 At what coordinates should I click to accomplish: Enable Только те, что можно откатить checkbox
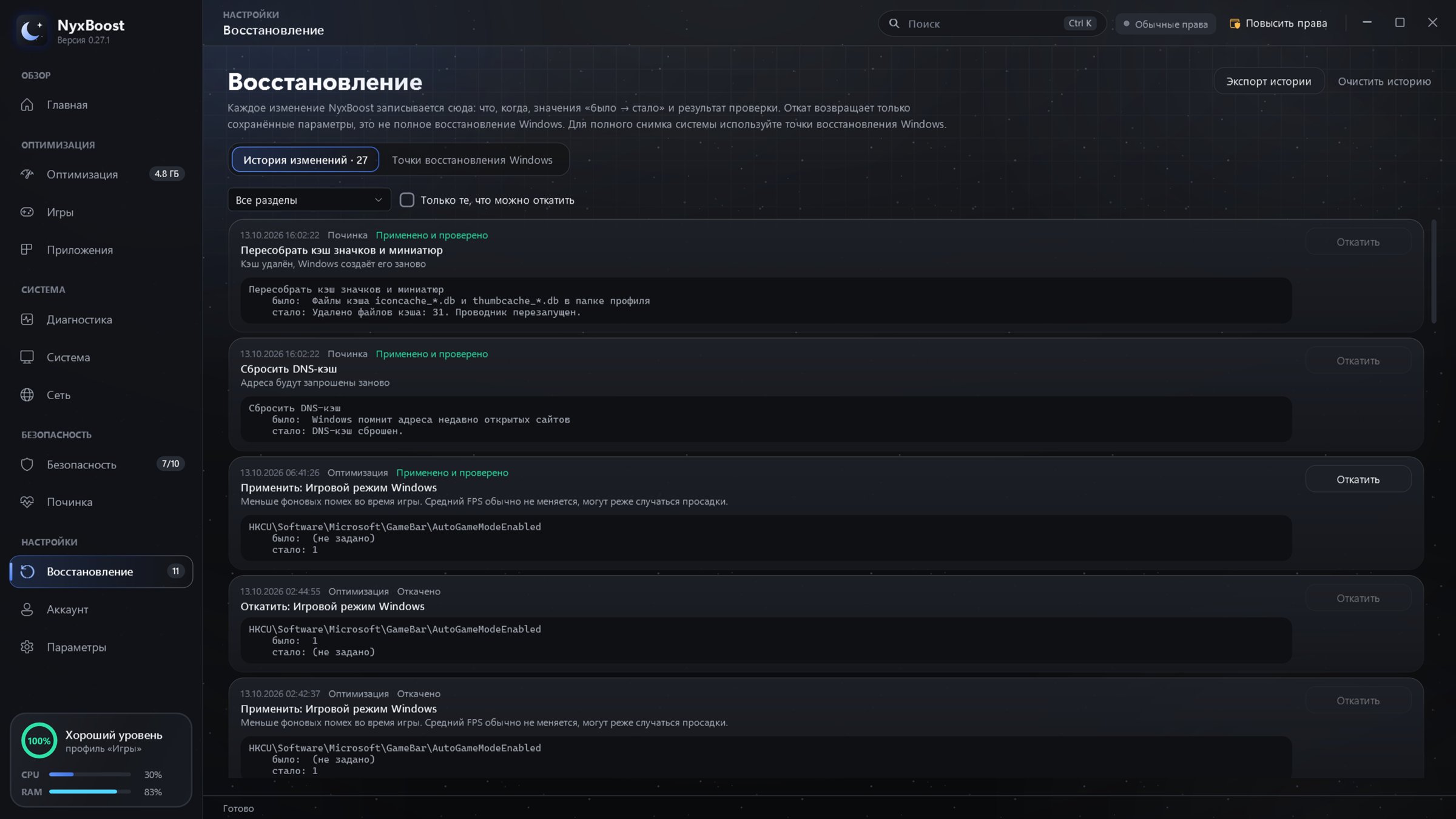coord(407,200)
